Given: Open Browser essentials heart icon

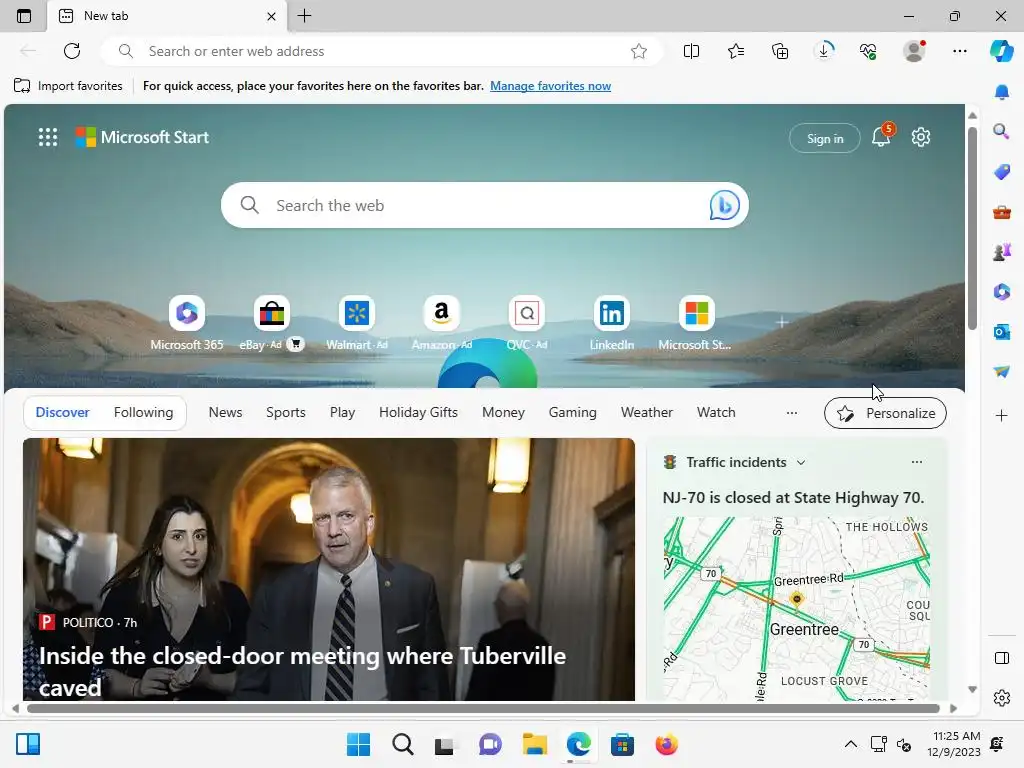Looking at the screenshot, I should click(868, 51).
